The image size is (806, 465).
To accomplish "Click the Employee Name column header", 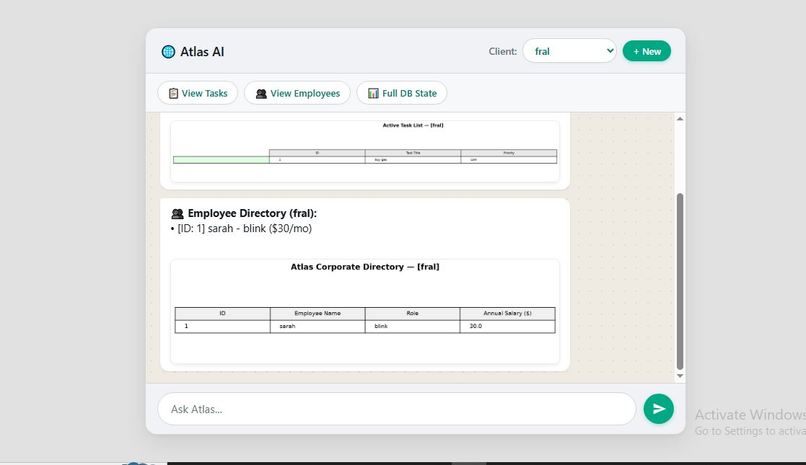I will point(318,313).
